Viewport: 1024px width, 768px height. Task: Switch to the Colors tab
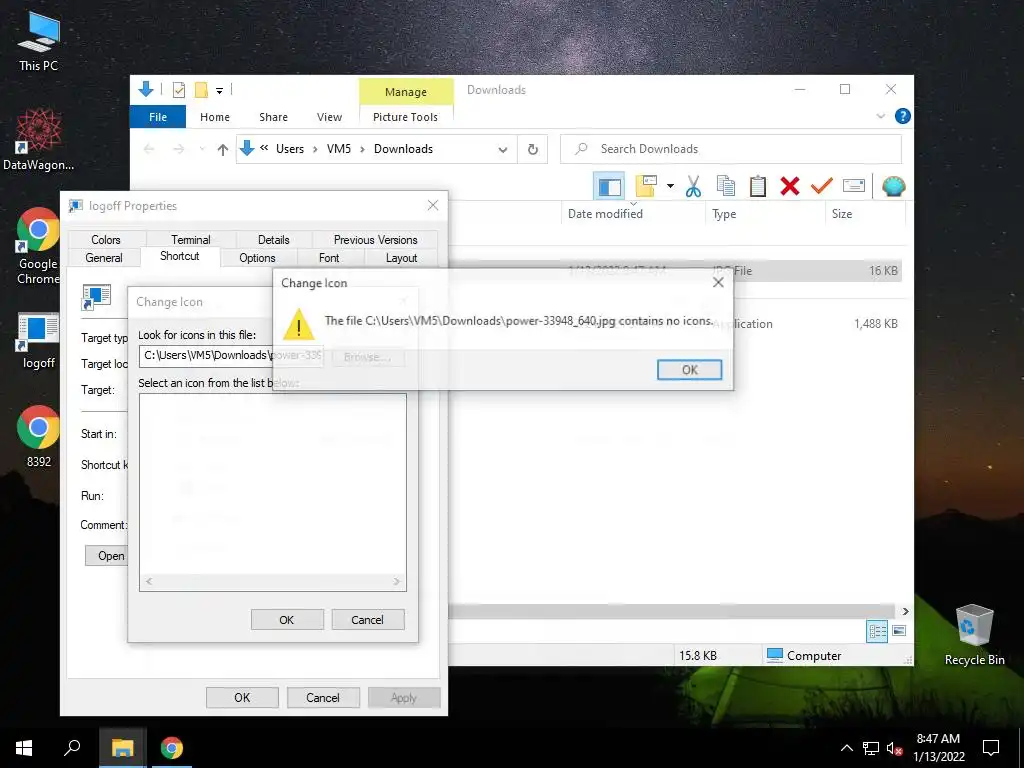pyautogui.click(x=106, y=240)
